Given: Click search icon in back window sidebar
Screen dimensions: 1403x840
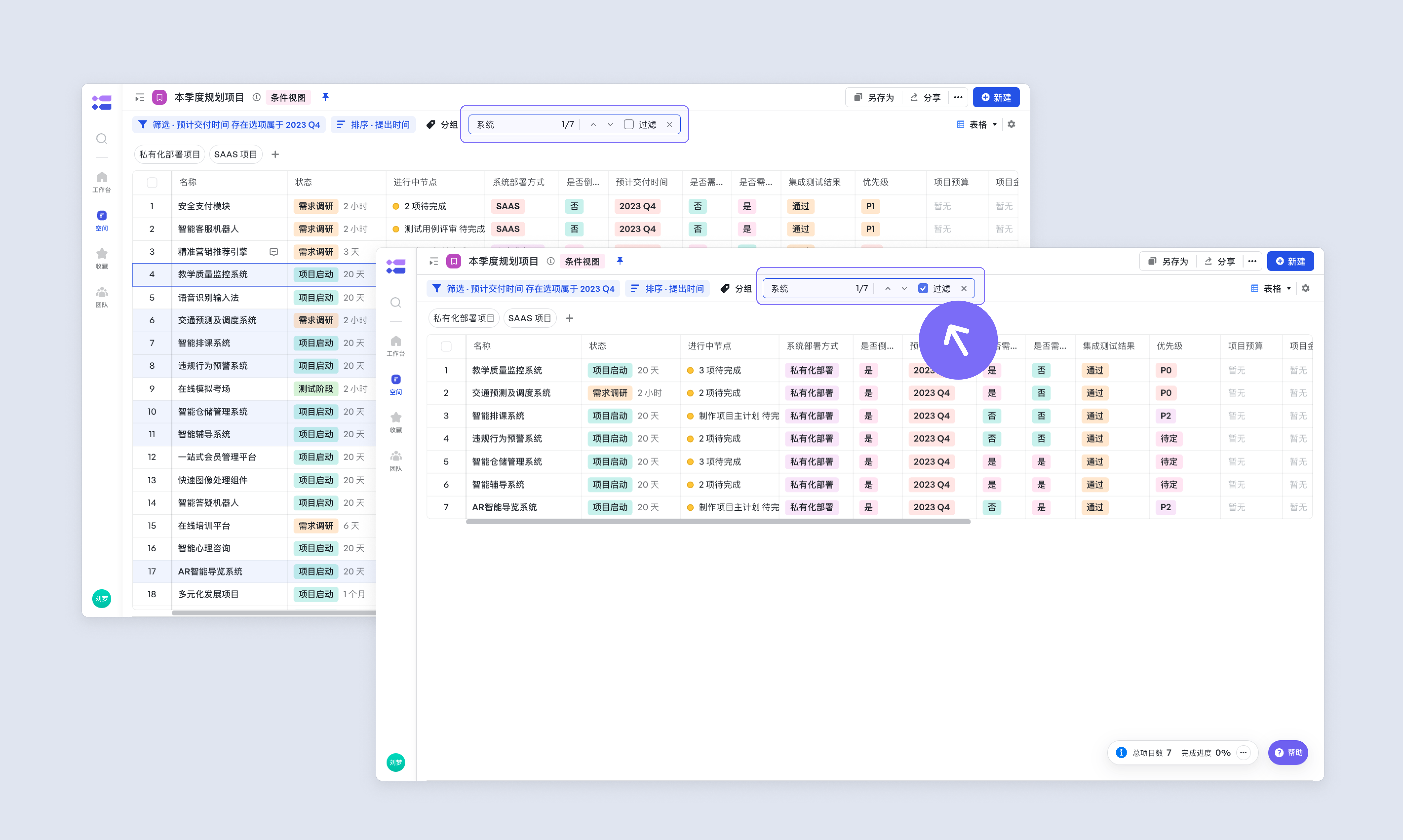Looking at the screenshot, I should [x=101, y=139].
